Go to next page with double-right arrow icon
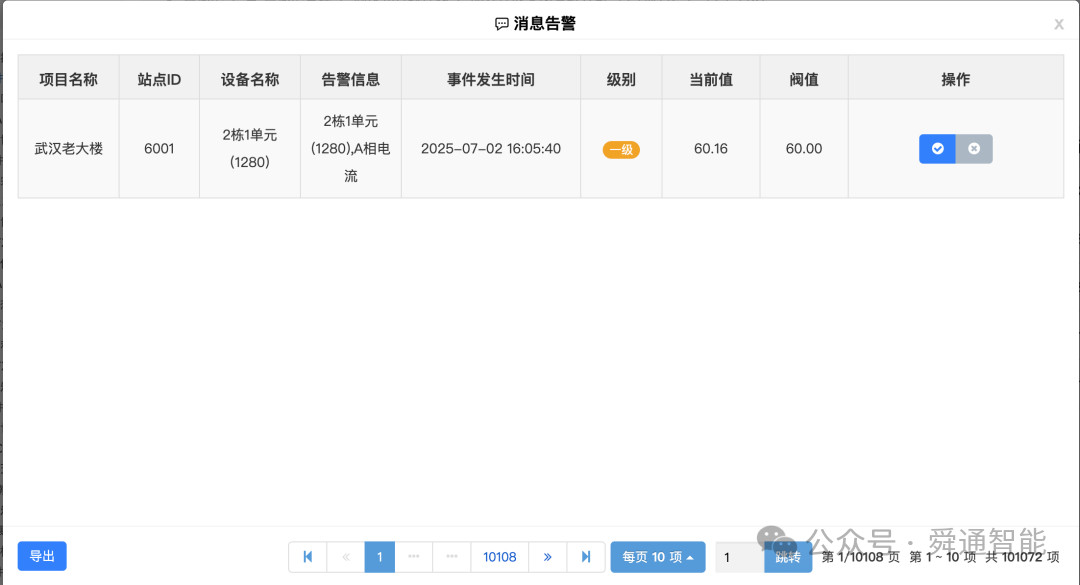1080x585 pixels. click(x=548, y=557)
